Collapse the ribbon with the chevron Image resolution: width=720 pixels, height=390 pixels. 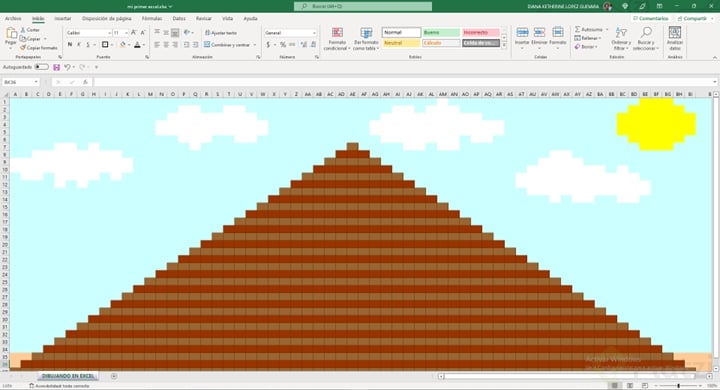[x=714, y=57]
